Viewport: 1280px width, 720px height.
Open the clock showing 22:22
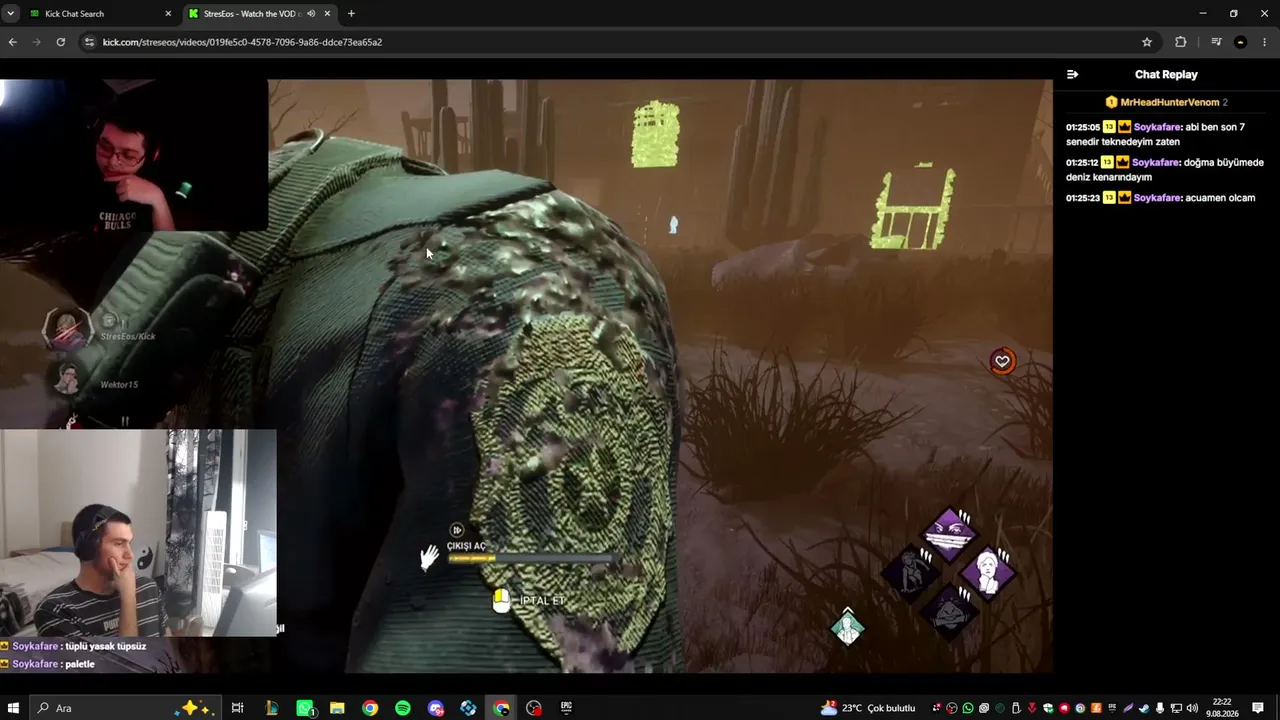click(x=1221, y=708)
